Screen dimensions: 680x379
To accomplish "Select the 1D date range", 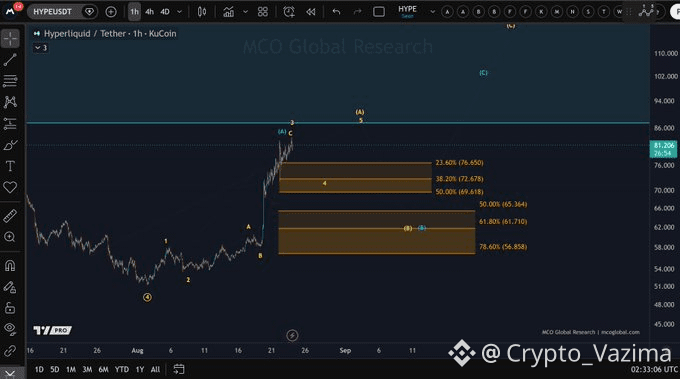I will pyautogui.click(x=39, y=369).
